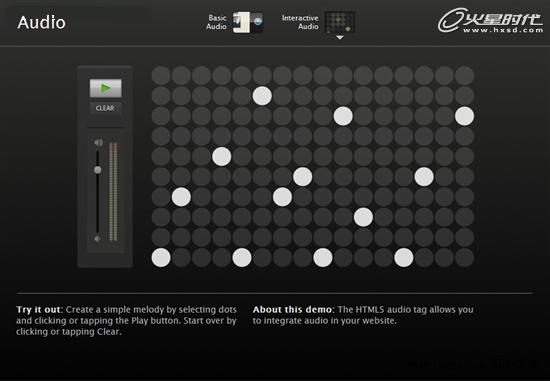The width and height of the screenshot is (550, 381).
Task: Turn on the last dot in the top row
Action: click(464, 75)
